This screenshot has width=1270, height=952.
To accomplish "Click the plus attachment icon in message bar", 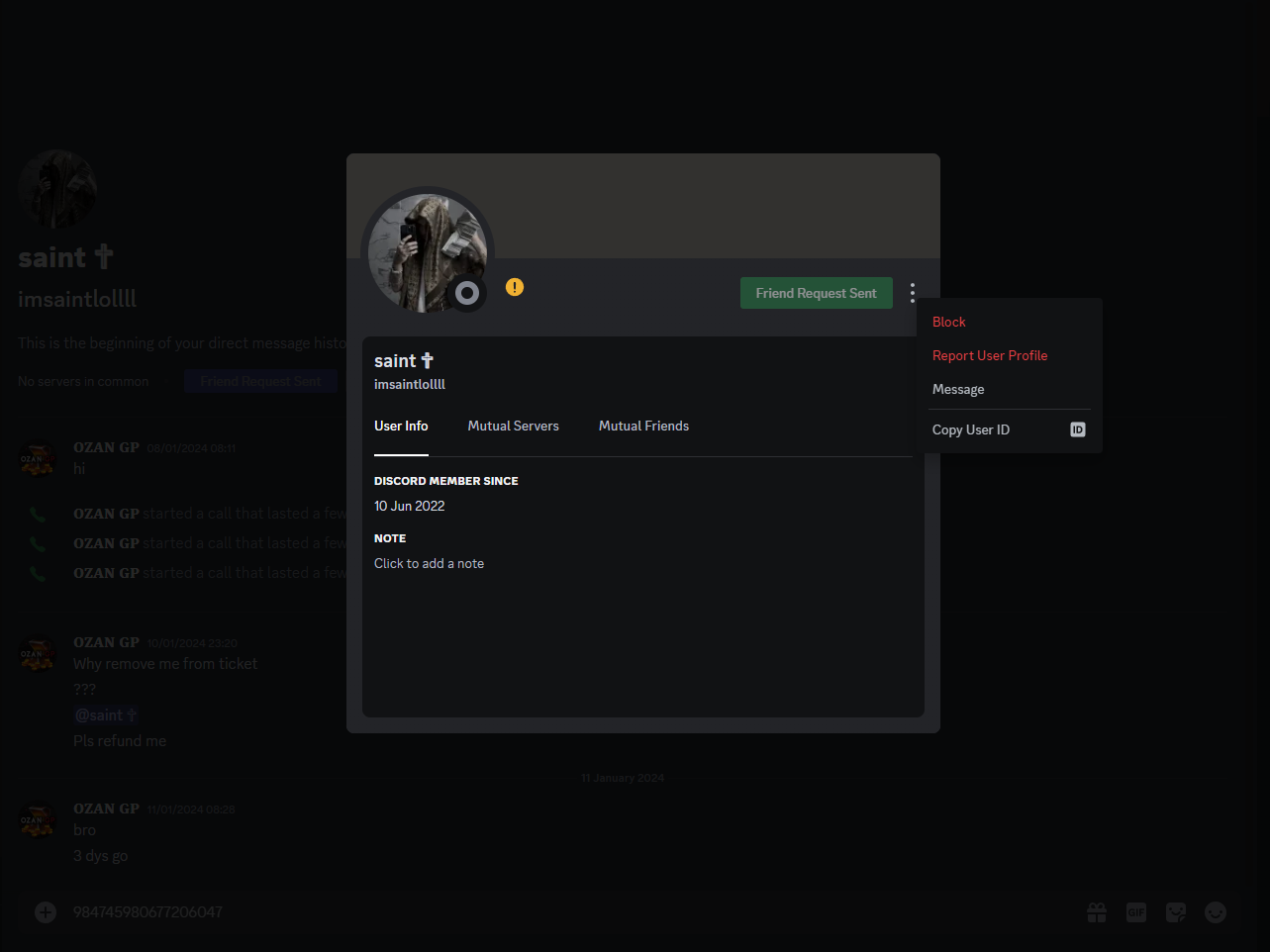I will (46, 912).
